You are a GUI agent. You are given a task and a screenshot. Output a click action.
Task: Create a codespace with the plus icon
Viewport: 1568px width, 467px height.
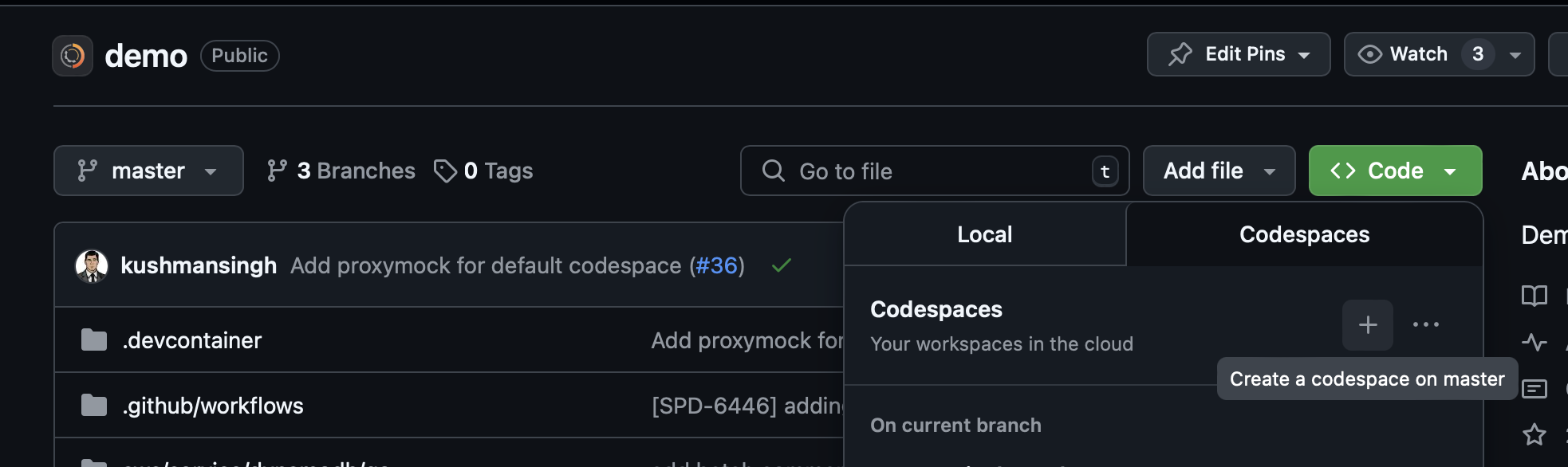click(1368, 325)
